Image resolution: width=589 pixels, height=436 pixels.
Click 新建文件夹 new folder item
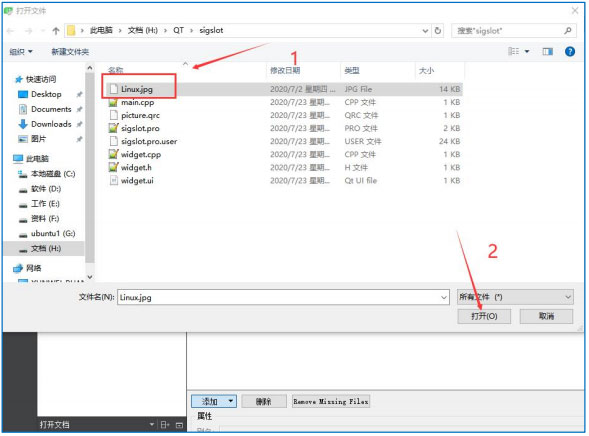(70, 52)
